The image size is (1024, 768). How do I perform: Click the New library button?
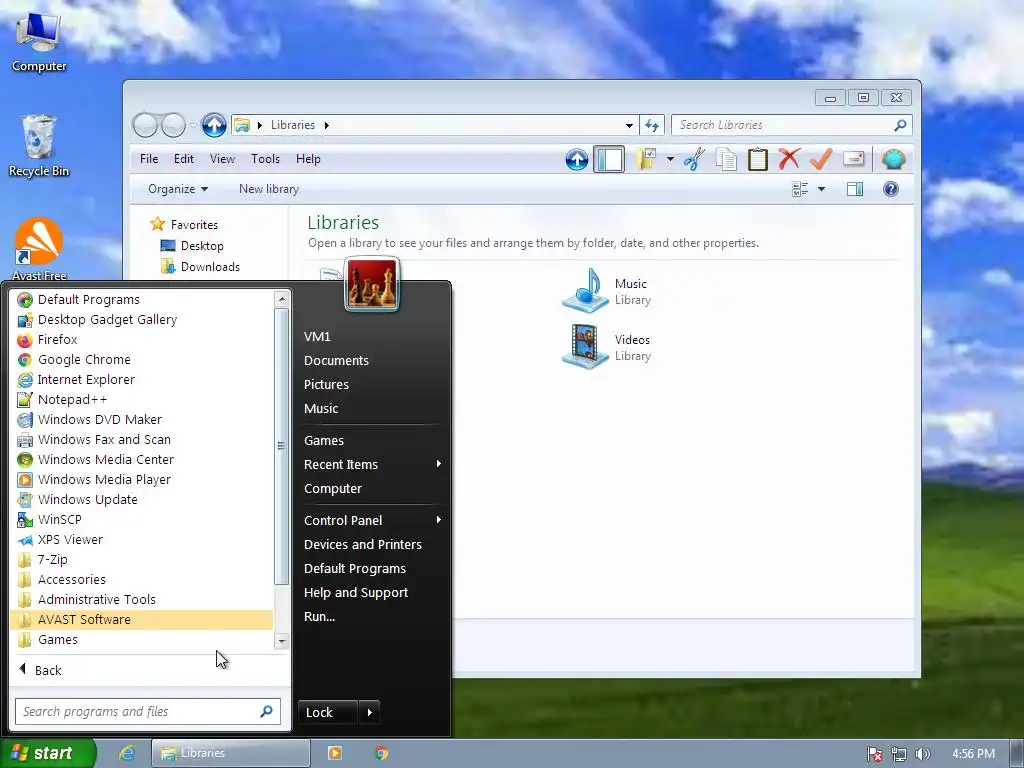coord(268,189)
